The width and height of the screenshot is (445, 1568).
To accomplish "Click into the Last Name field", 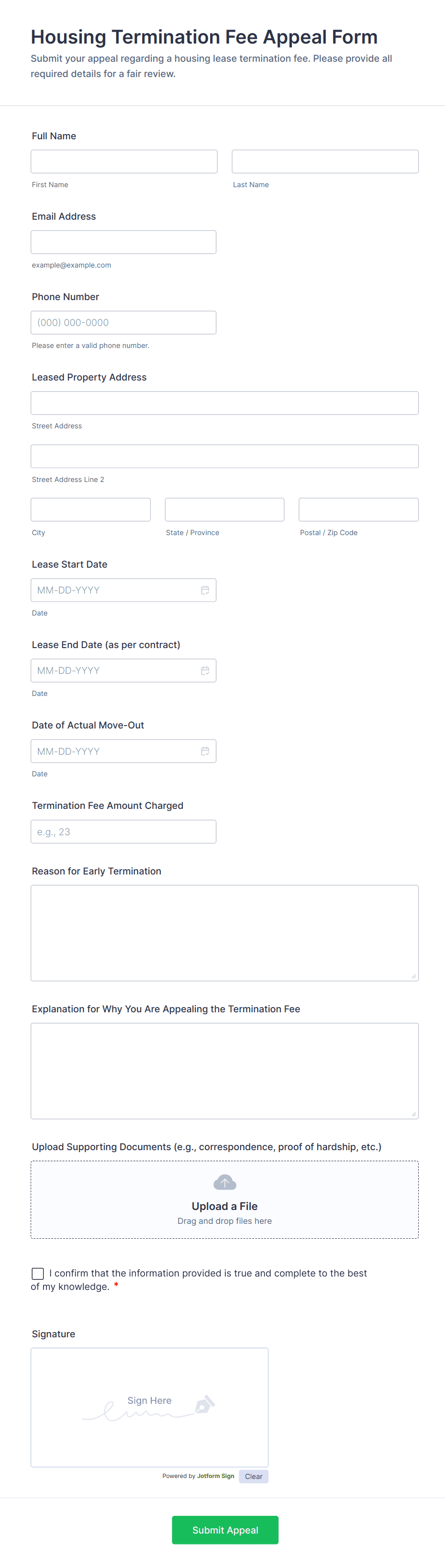I will pyautogui.click(x=325, y=162).
